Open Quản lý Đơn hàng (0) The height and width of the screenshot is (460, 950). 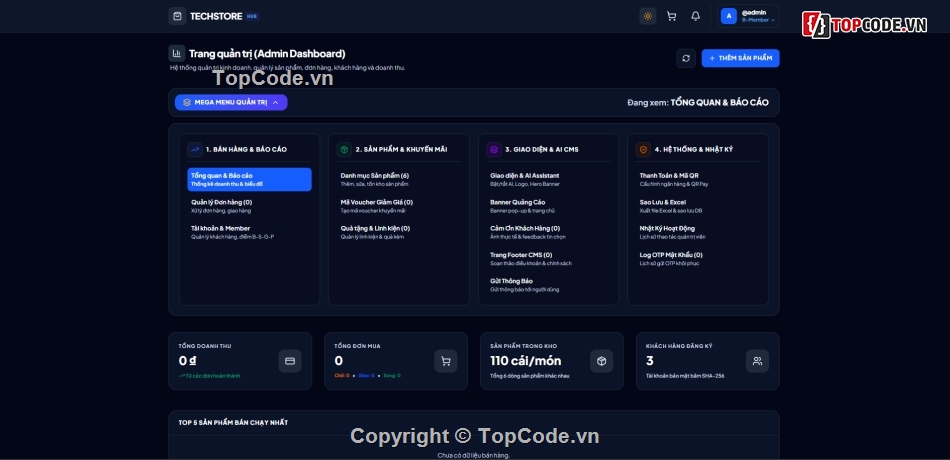coord(250,206)
